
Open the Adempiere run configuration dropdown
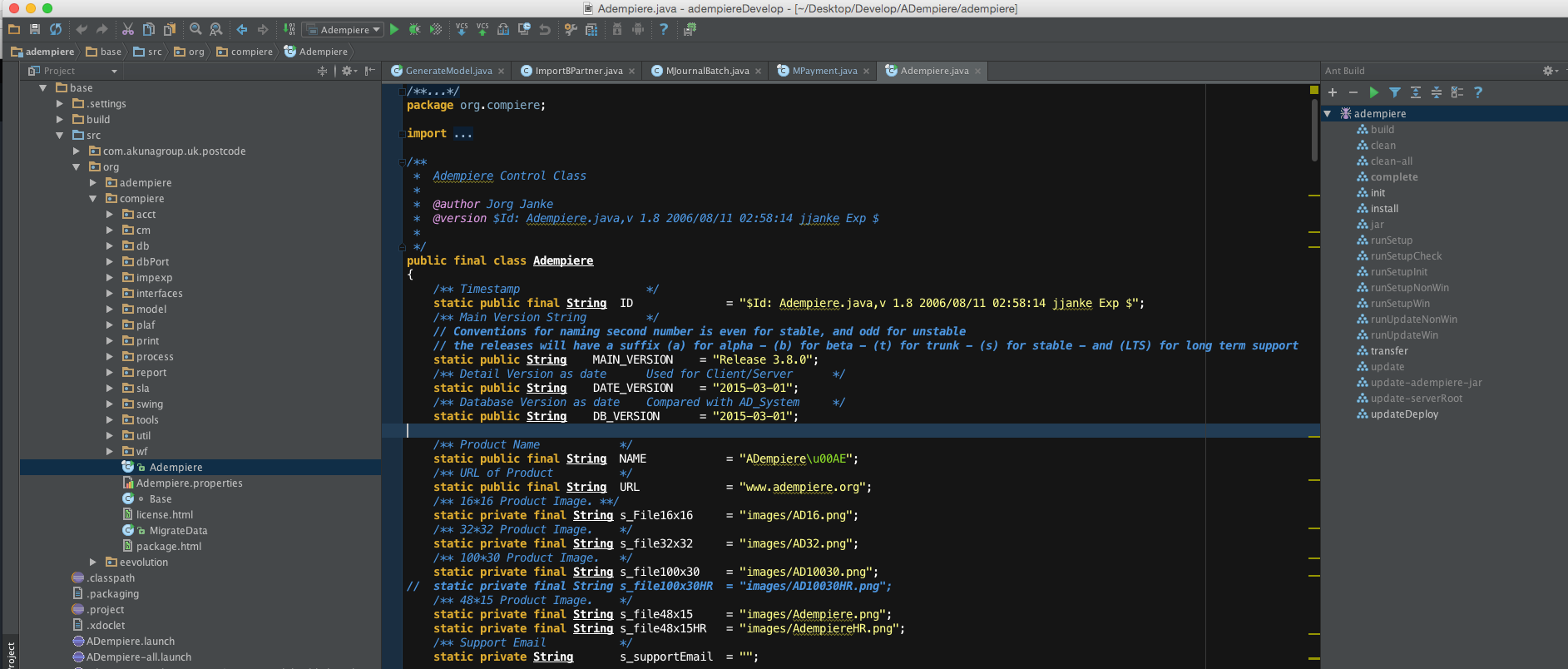(x=343, y=30)
